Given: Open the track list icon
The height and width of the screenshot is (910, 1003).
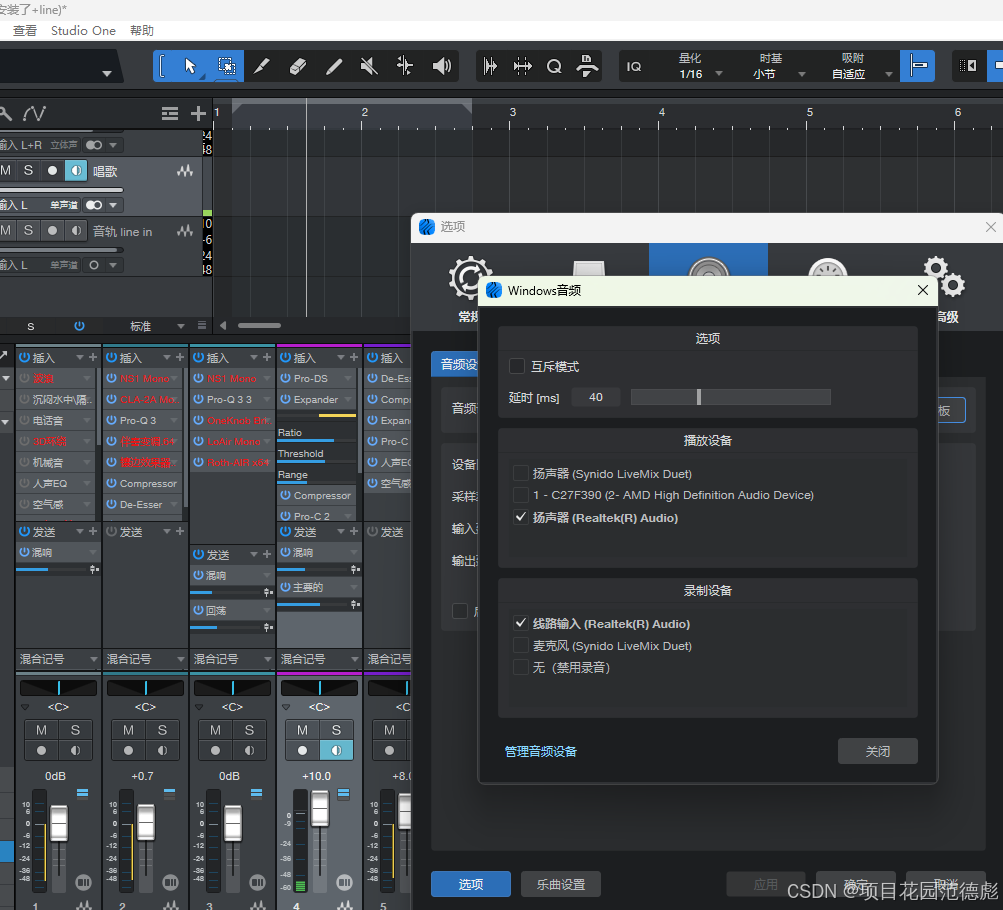Looking at the screenshot, I should (x=170, y=114).
